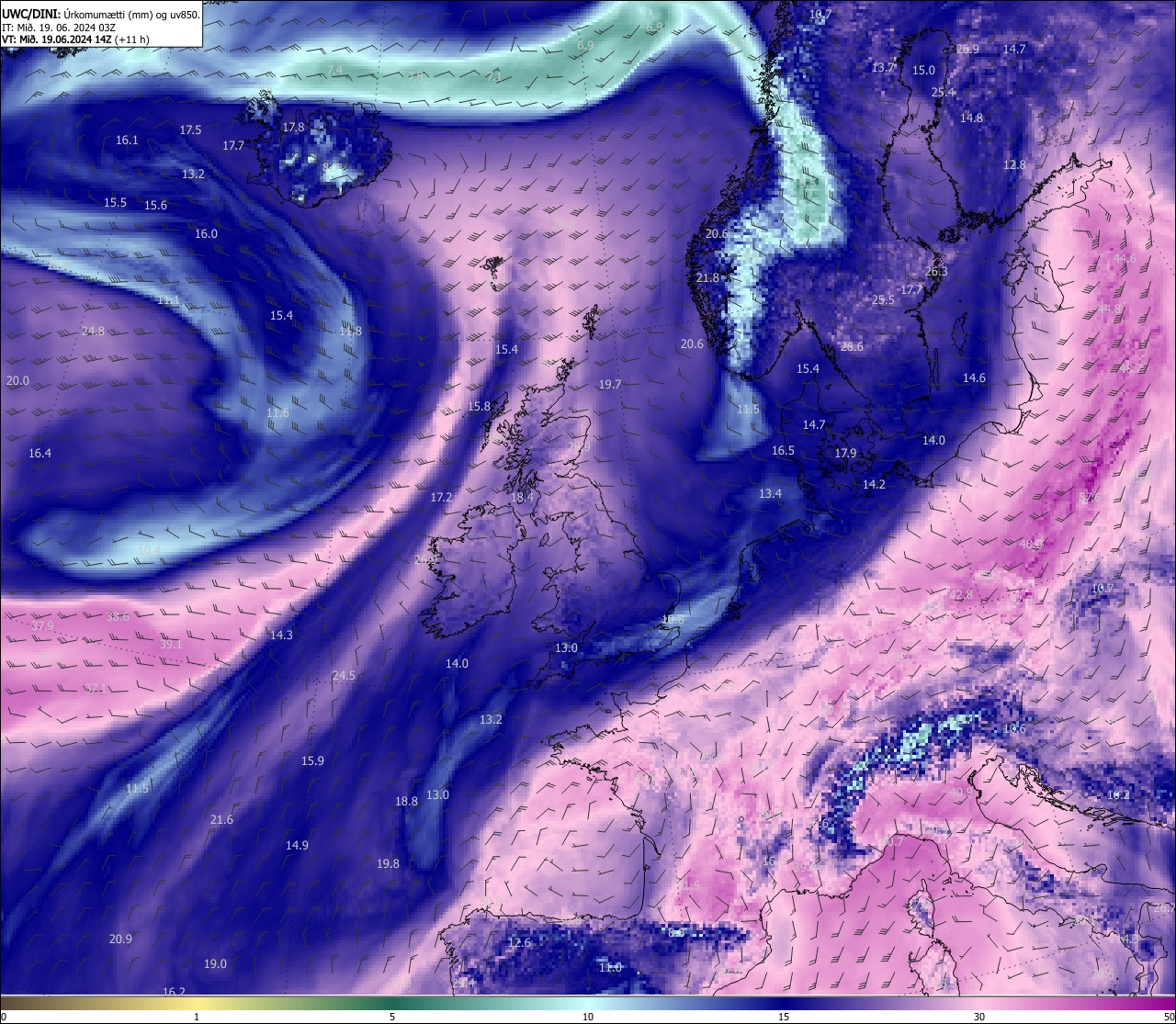Click the 17.9 map value
The height and width of the screenshot is (1024, 1176).
(x=845, y=454)
